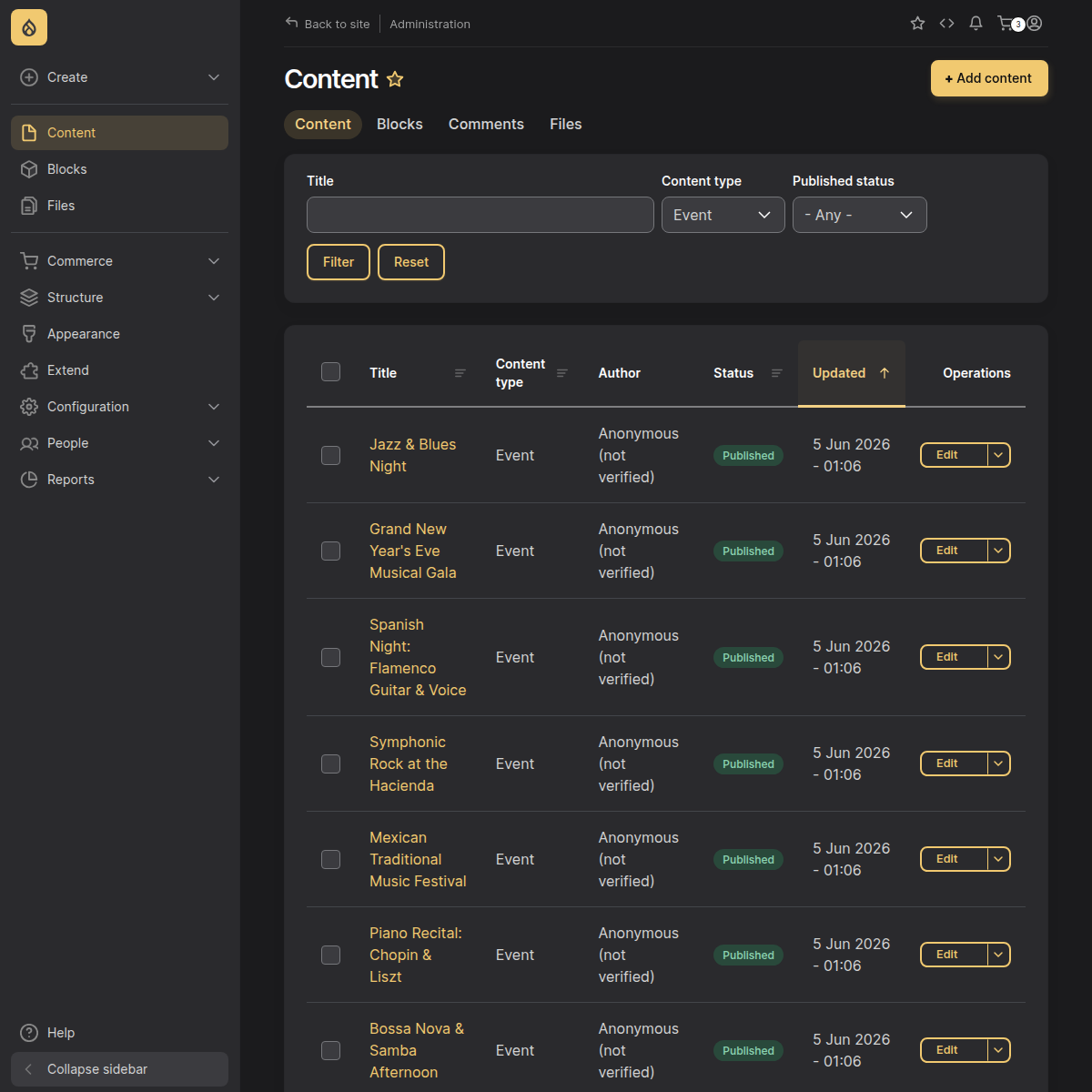
Task: Switch to the Files tab
Action: [565, 125]
